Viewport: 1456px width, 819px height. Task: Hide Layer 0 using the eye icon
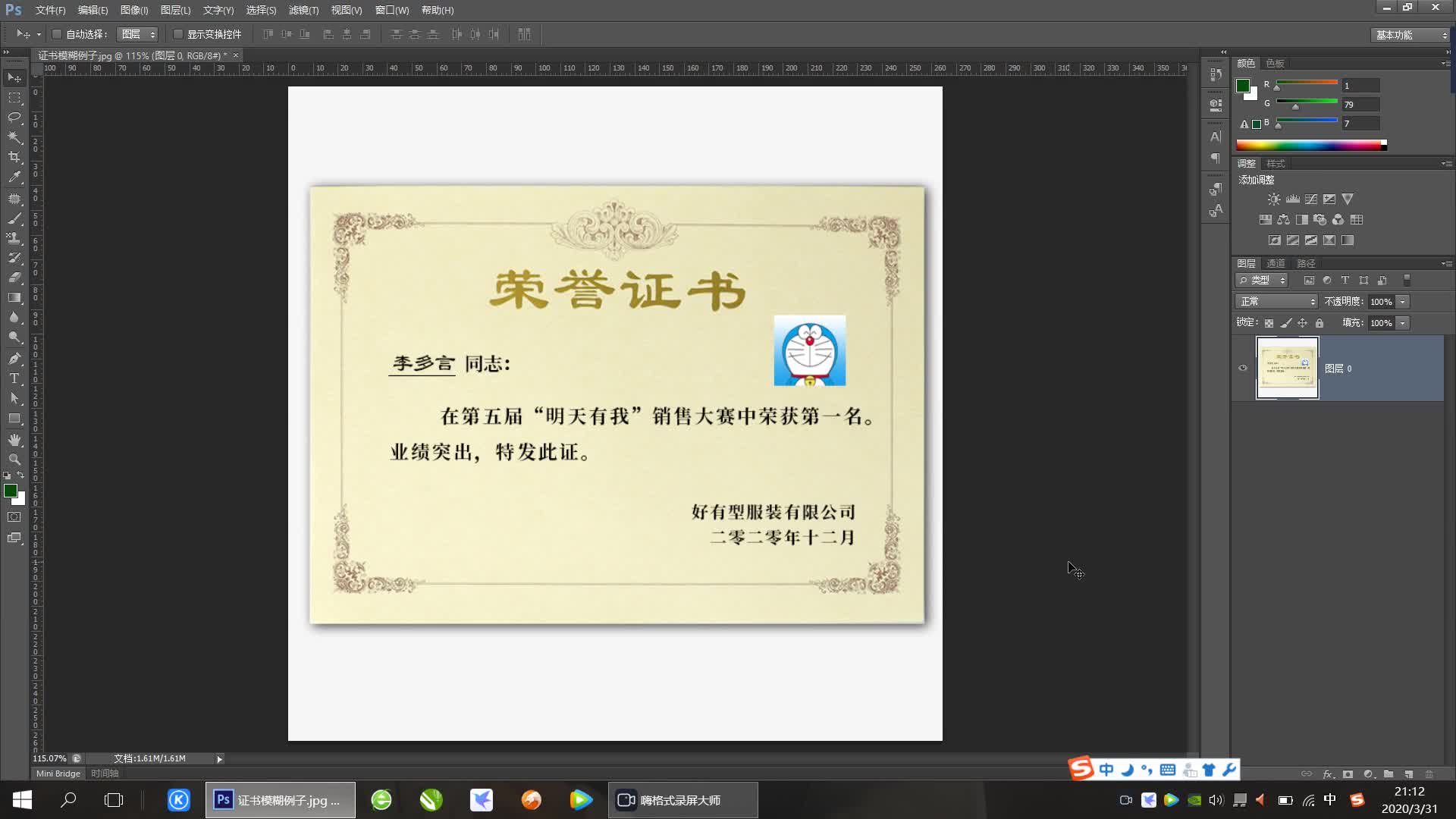[1243, 369]
